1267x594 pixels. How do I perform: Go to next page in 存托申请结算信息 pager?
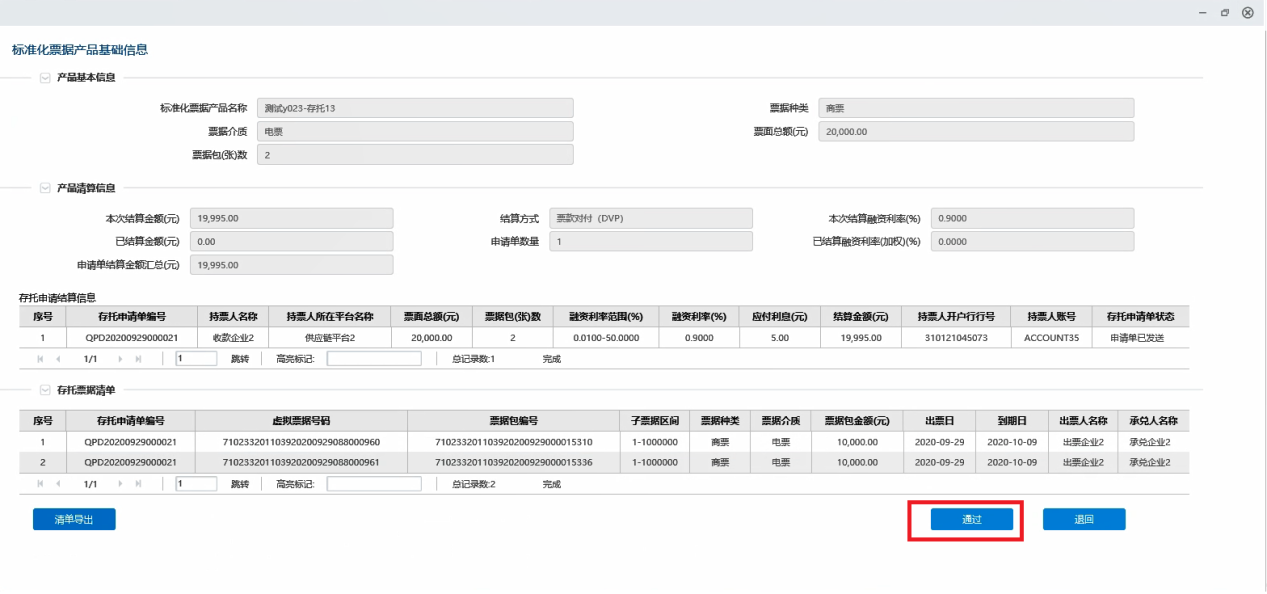[x=122, y=358]
